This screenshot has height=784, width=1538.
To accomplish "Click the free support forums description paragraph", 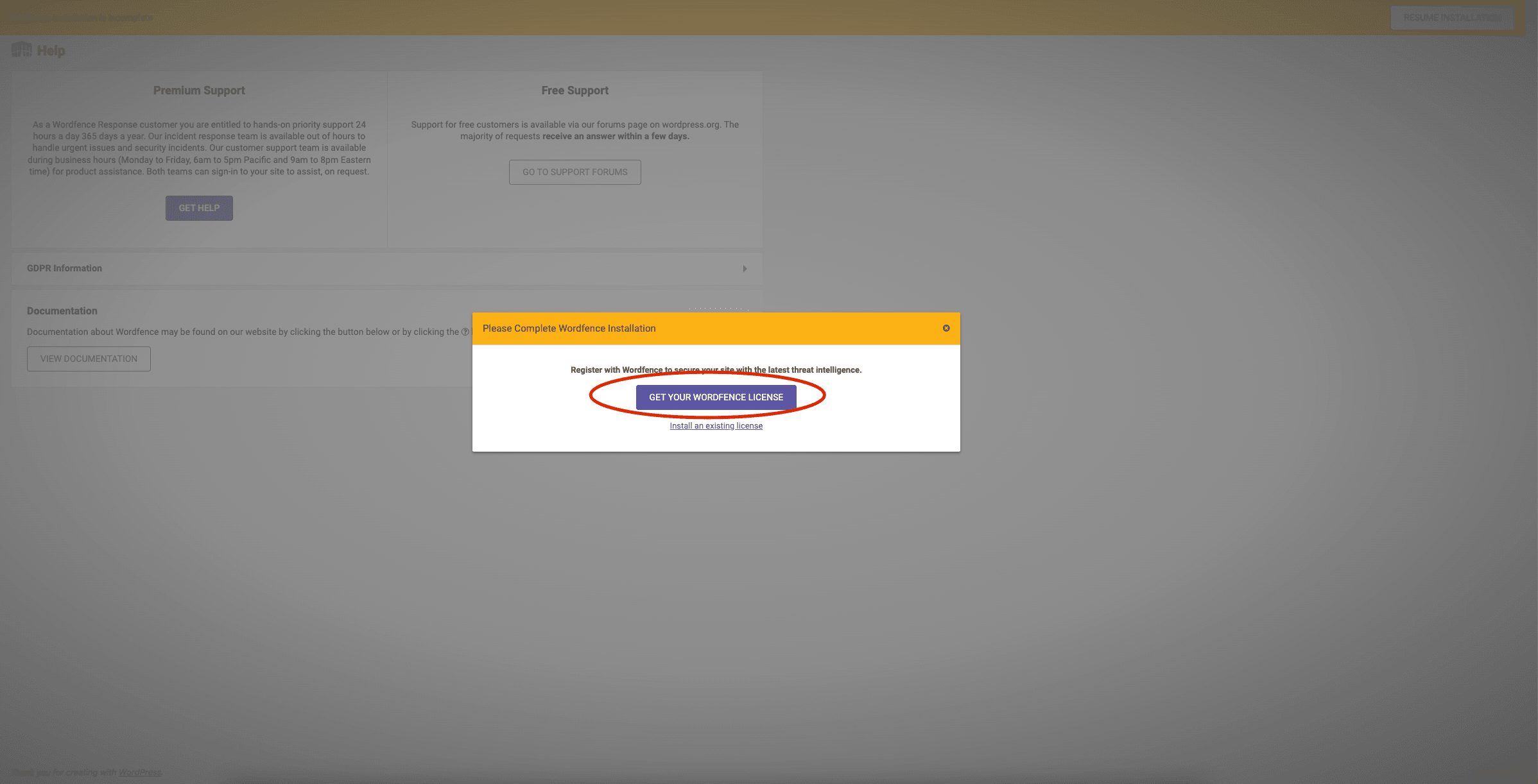I will click(575, 130).
